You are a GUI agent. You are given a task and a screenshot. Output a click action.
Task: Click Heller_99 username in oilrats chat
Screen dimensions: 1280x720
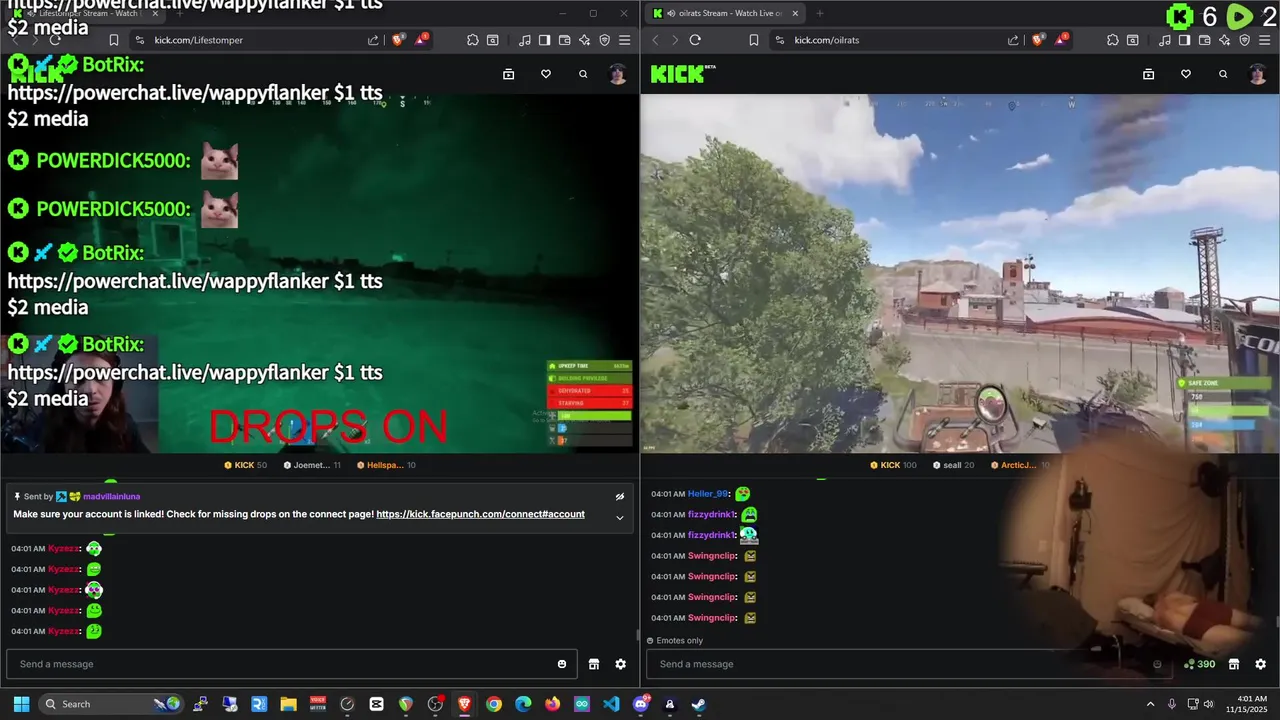click(x=708, y=494)
